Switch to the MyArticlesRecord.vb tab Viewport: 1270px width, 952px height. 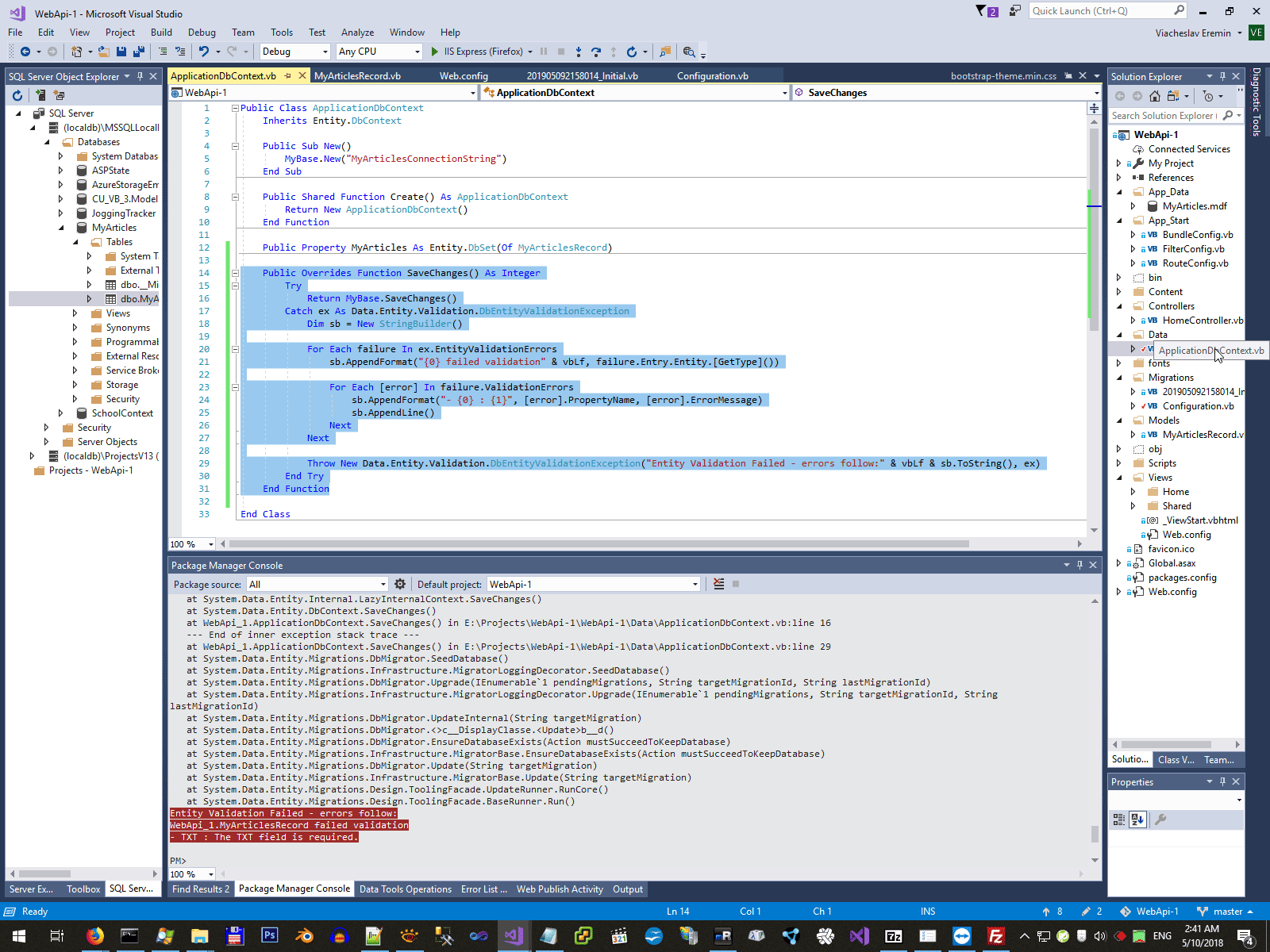point(357,76)
